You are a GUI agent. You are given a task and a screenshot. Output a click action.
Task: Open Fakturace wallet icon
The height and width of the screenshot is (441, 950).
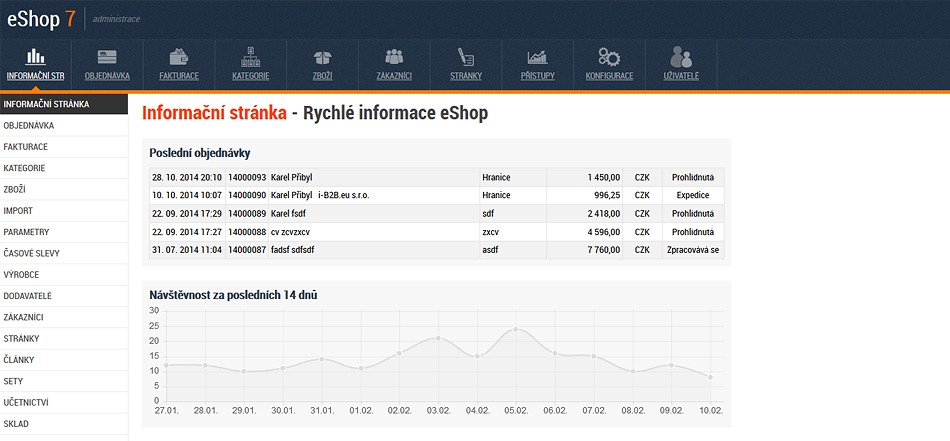pos(179,57)
